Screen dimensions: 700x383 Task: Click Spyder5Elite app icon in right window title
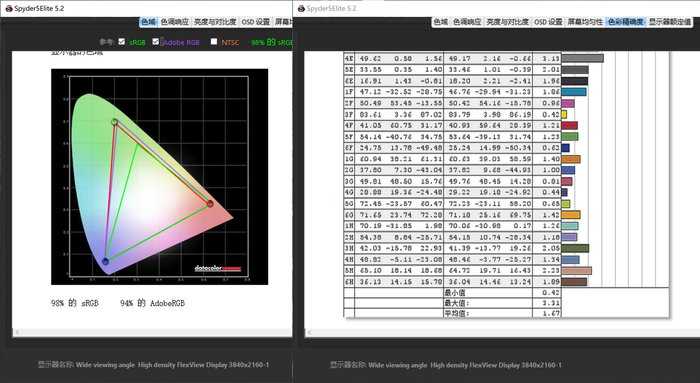pyautogui.click(x=301, y=8)
